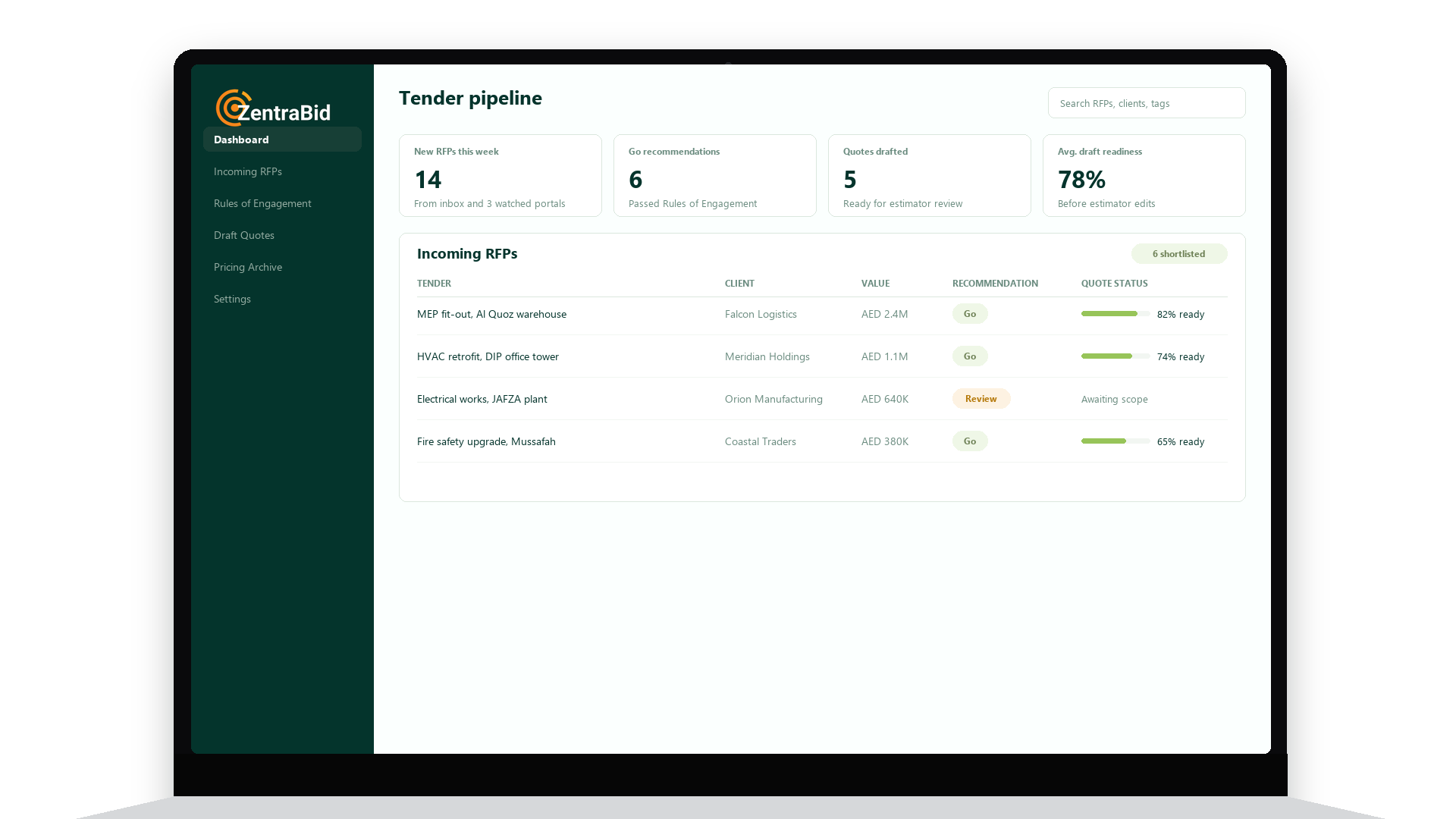Screen dimensions: 1456x819
Task: Select the Avg. draft readiness card
Action: (x=1144, y=176)
